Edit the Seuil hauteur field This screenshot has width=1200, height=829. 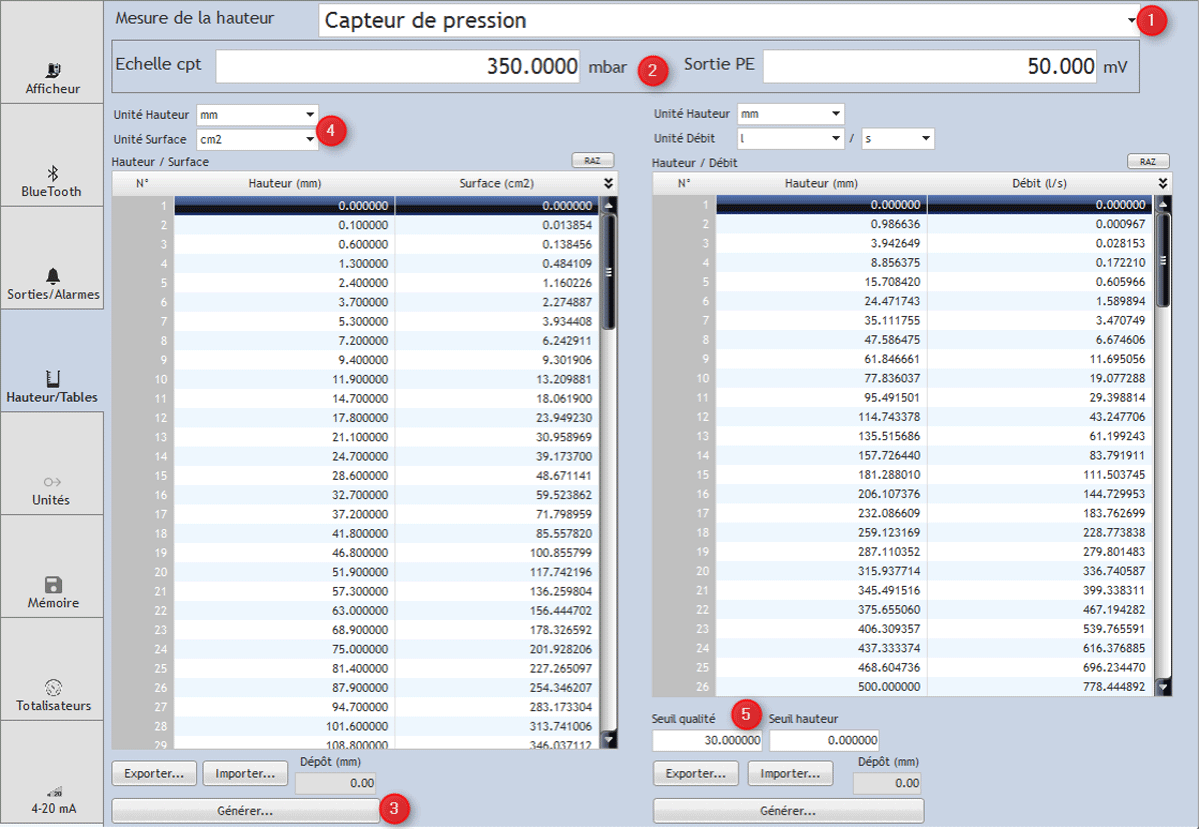825,740
